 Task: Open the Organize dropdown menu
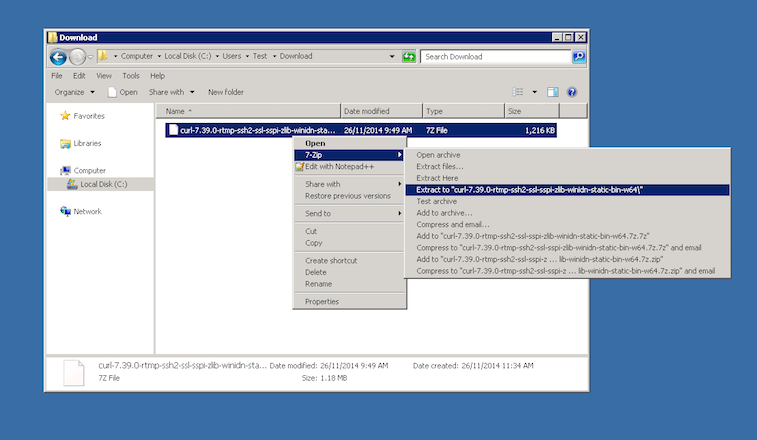pos(75,92)
